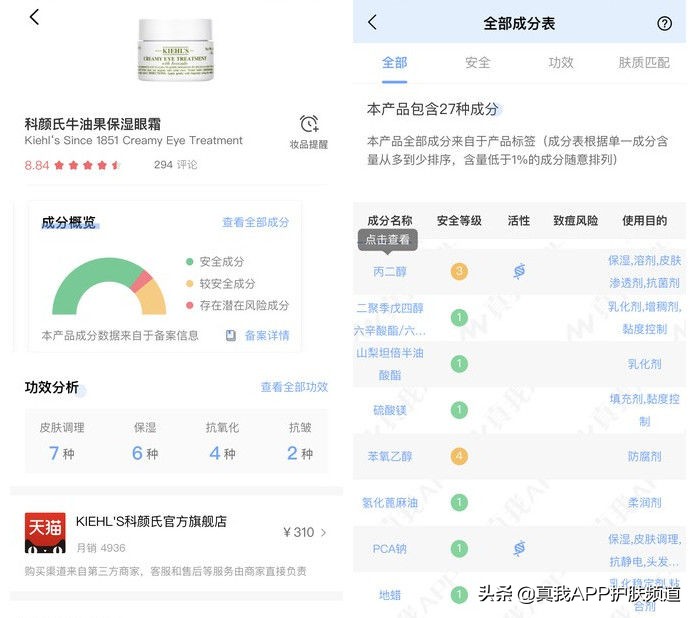Tap the 存在潜在风险成分 legend entry
Screen dimensions: 696x618
click(237, 305)
